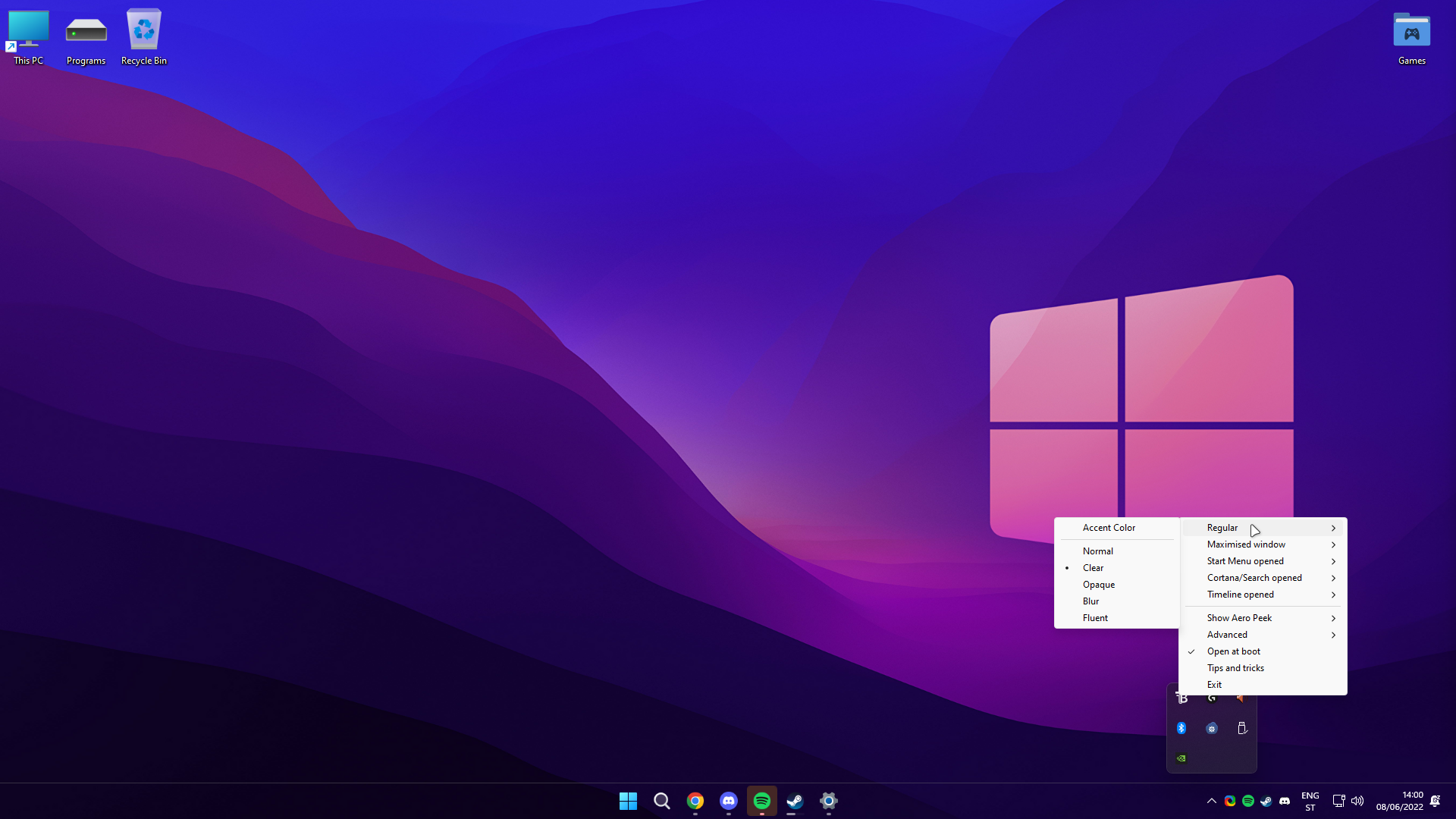1456x819 pixels.
Task: Open Steam from the taskbar
Action: click(x=795, y=801)
